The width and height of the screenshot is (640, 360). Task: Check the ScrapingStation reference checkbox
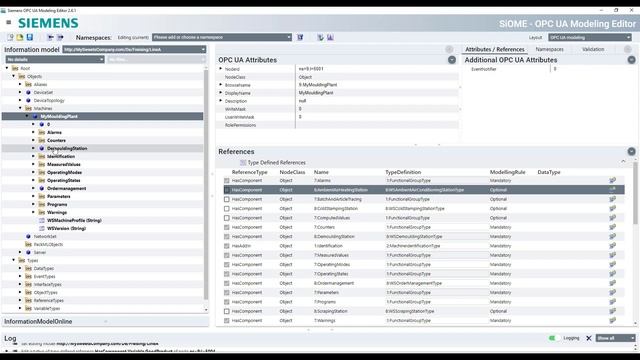(x=227, y=311)
